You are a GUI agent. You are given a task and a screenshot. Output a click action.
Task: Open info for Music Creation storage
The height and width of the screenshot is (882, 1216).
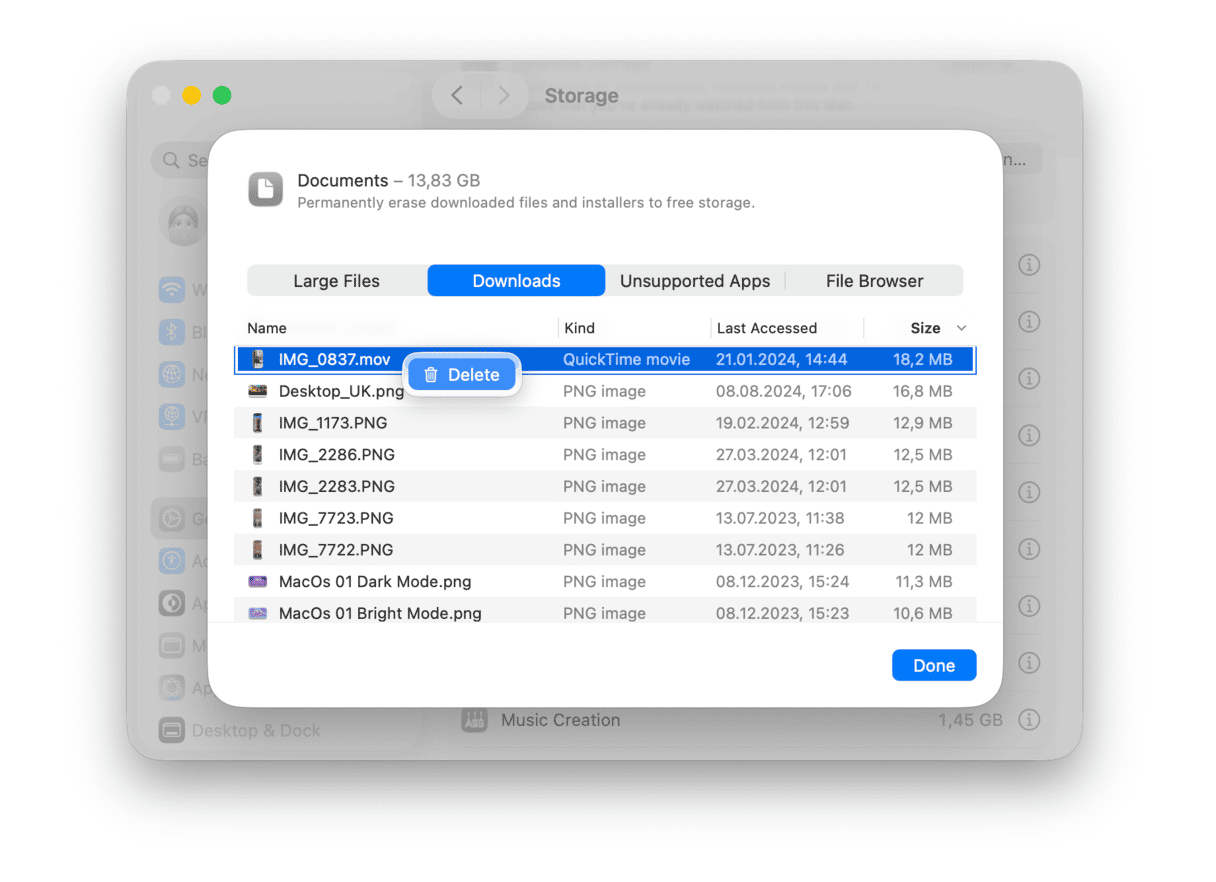(1029, 720)
